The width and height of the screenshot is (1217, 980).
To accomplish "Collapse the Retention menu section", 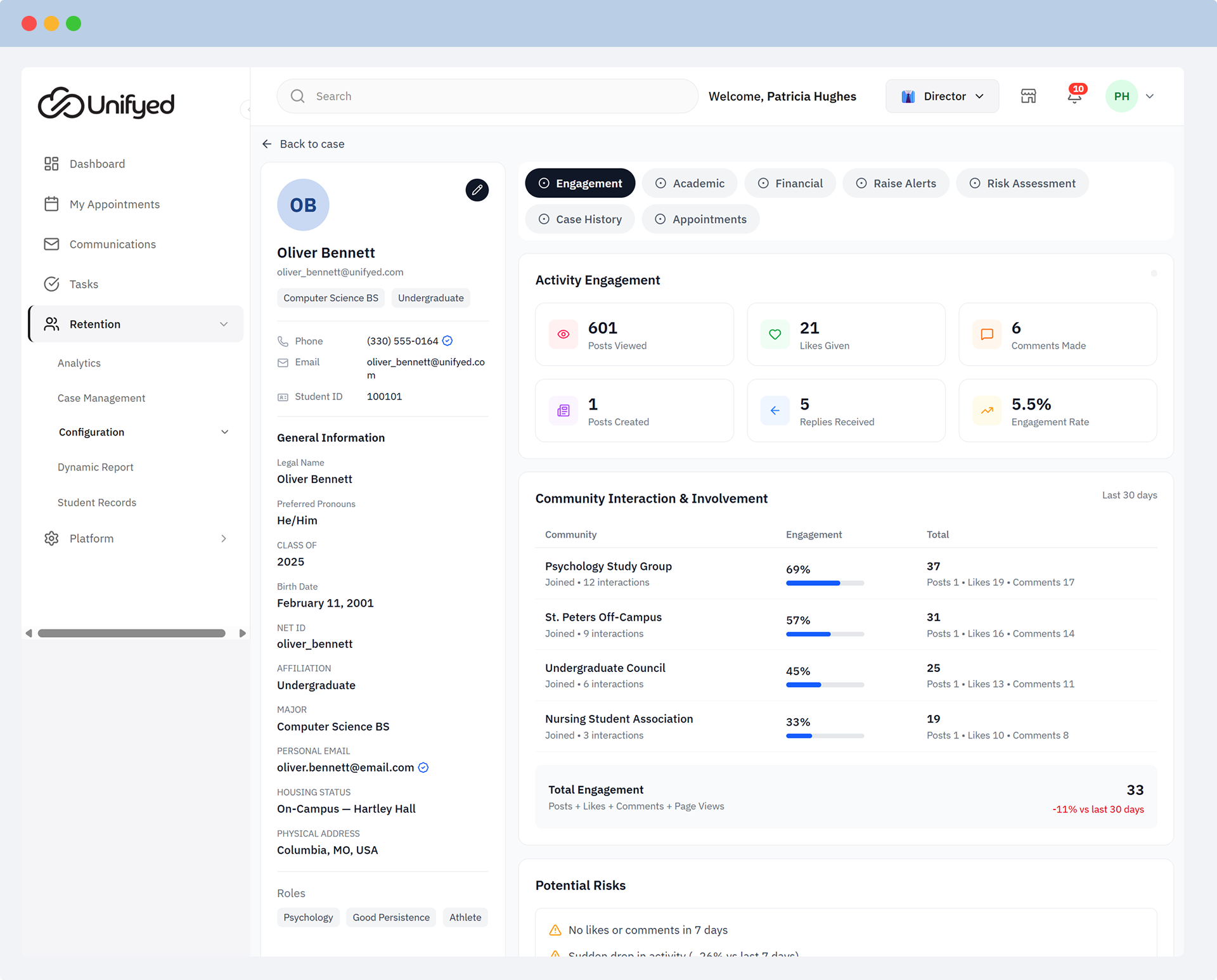I will pos(224,324).
